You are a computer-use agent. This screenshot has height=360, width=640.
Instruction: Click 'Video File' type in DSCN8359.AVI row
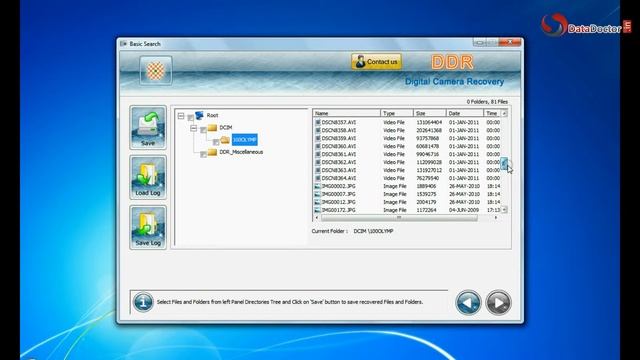click(x=394, y=138)
